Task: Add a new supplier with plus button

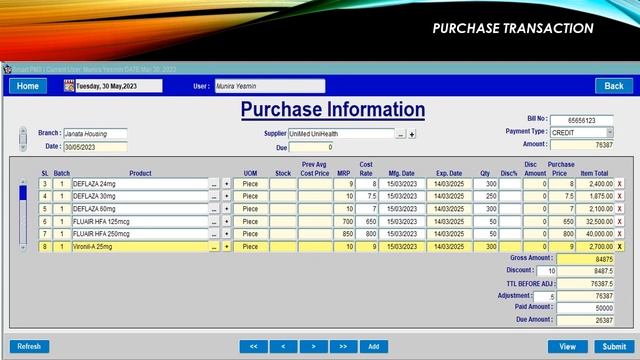Action: click(412, 134)
